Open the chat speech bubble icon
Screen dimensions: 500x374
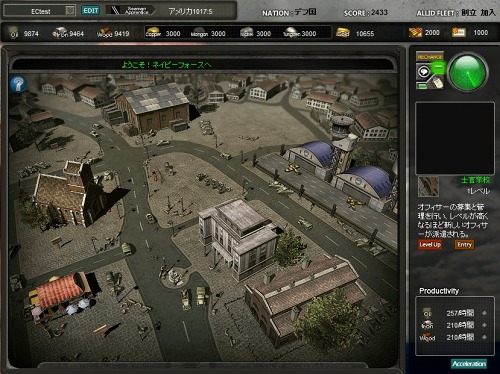pos(424,71)
